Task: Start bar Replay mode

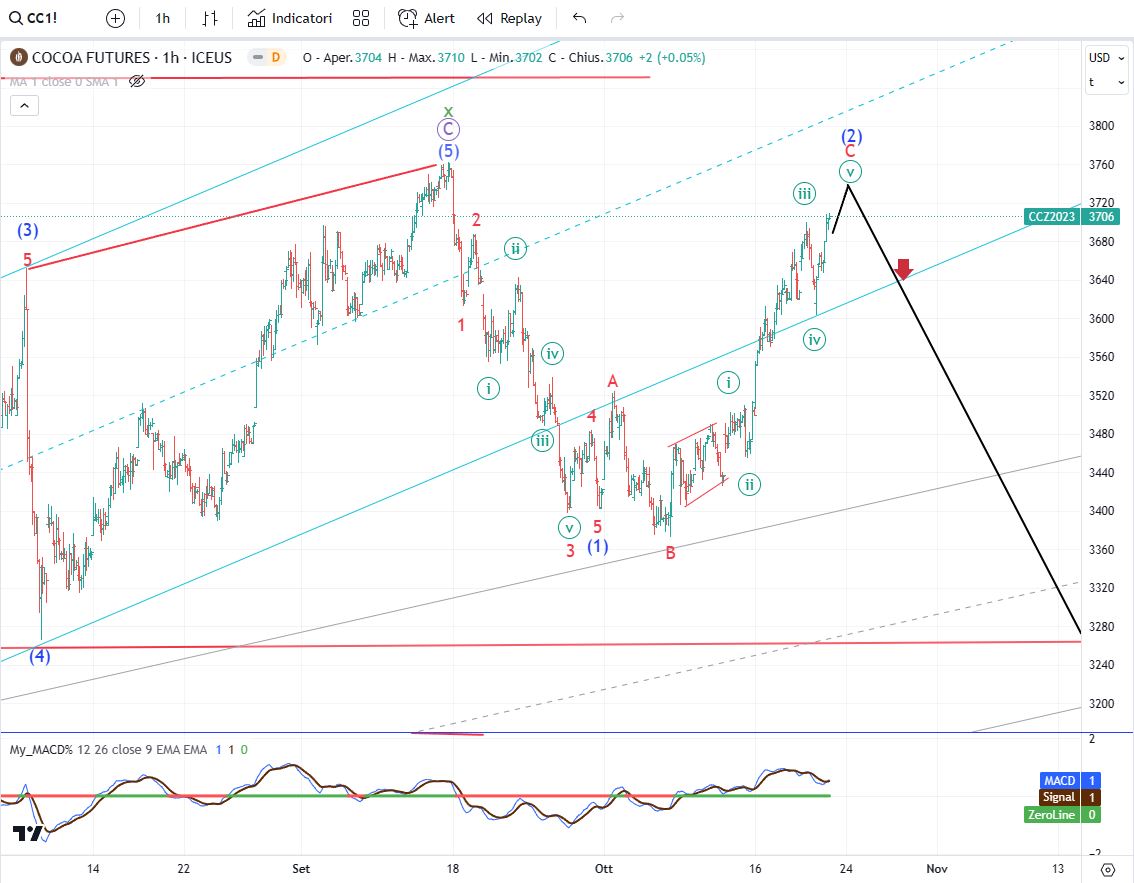Action: point(510,19)
